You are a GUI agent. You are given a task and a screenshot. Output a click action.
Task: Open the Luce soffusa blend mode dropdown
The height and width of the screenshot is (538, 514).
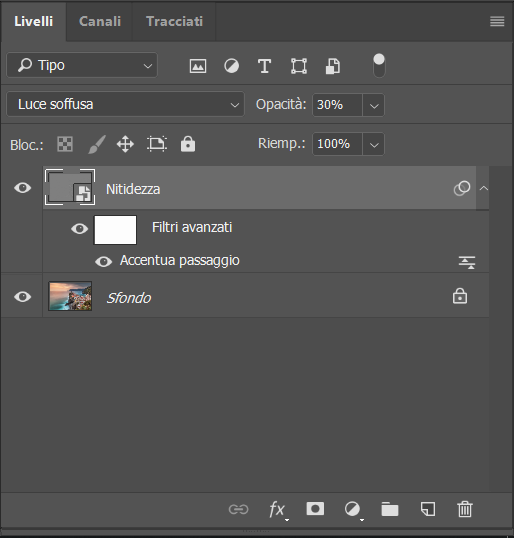tap(126, 104)
